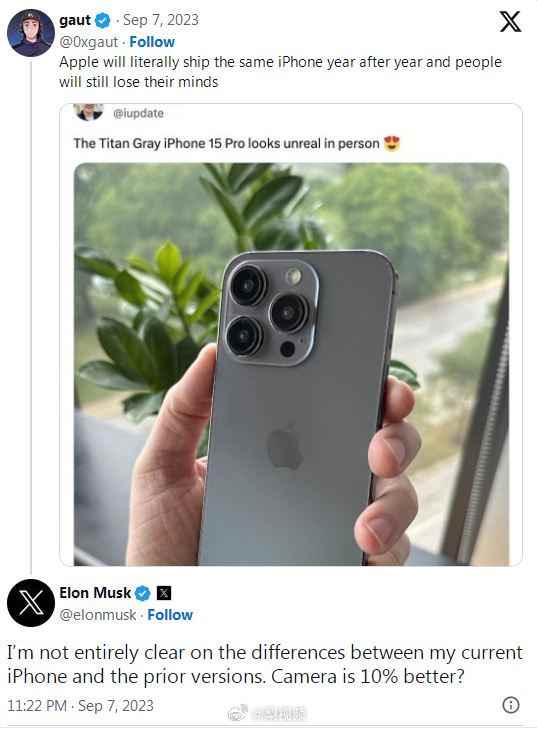
Task: Open the Titan Gray iPhone 15 Pro photo
Action: 292,364
